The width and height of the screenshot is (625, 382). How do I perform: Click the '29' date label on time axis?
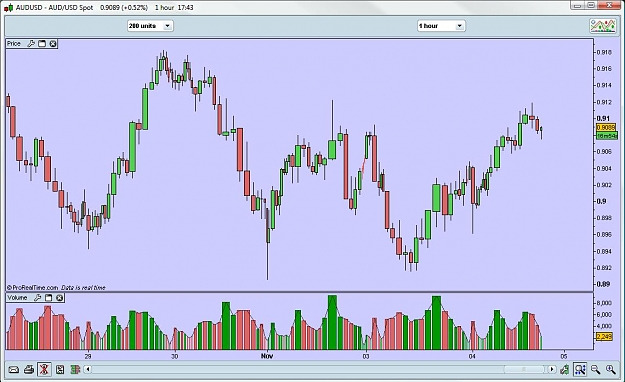click(x=88, y=356)
